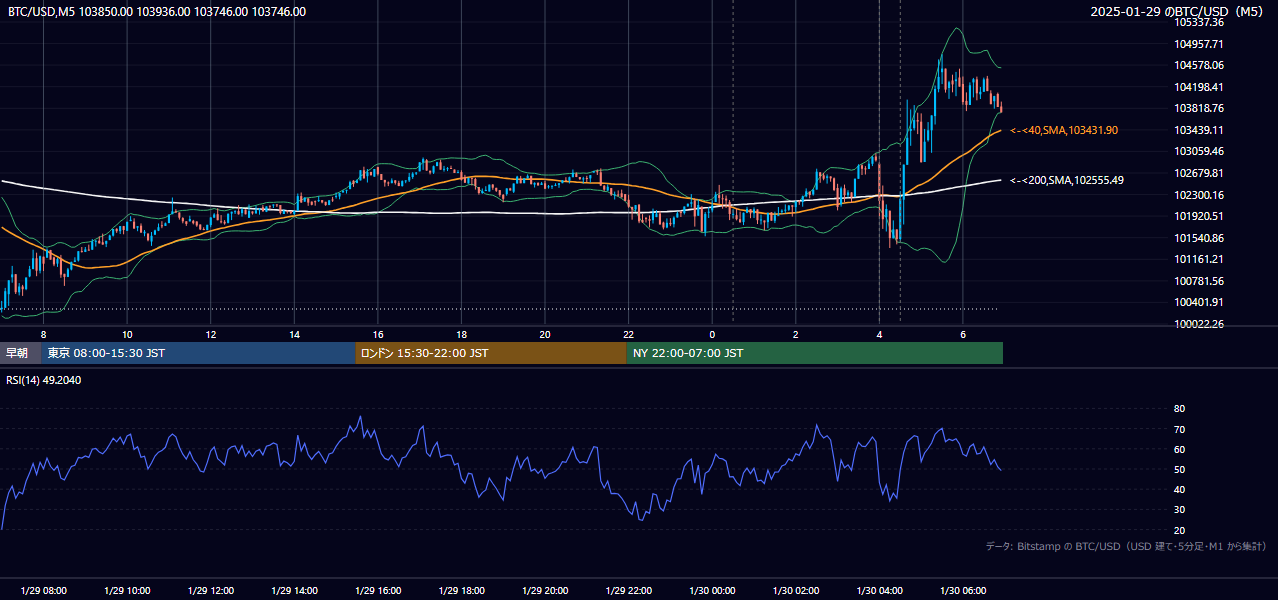Click the 200 SMA label 102555.49

tap(1067, 180)
